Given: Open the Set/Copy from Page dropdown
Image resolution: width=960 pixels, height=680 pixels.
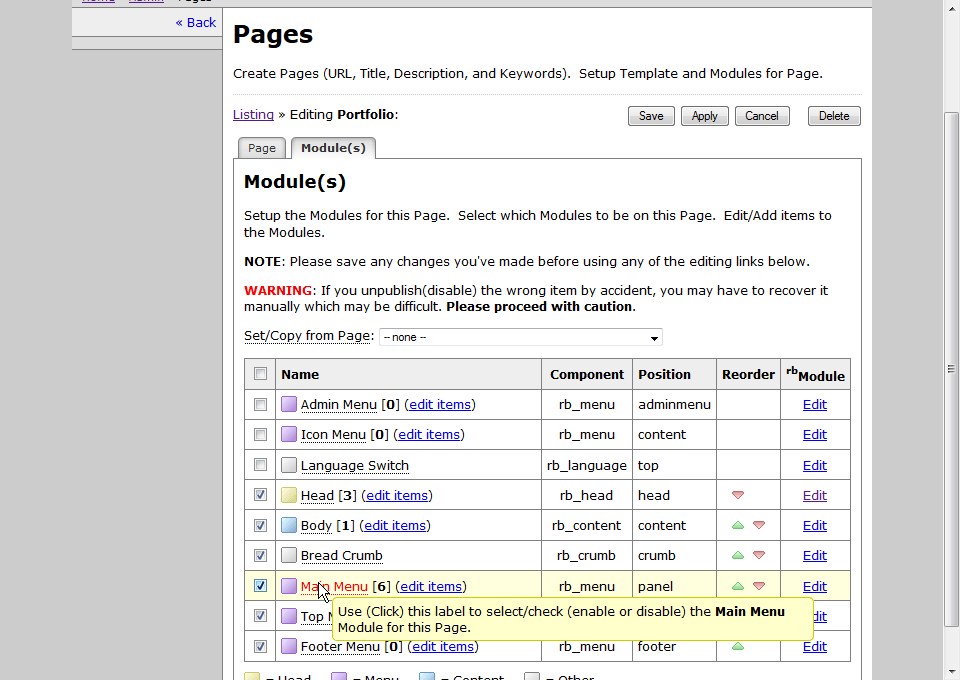Looking at the screenshot, I should [520, 337].
